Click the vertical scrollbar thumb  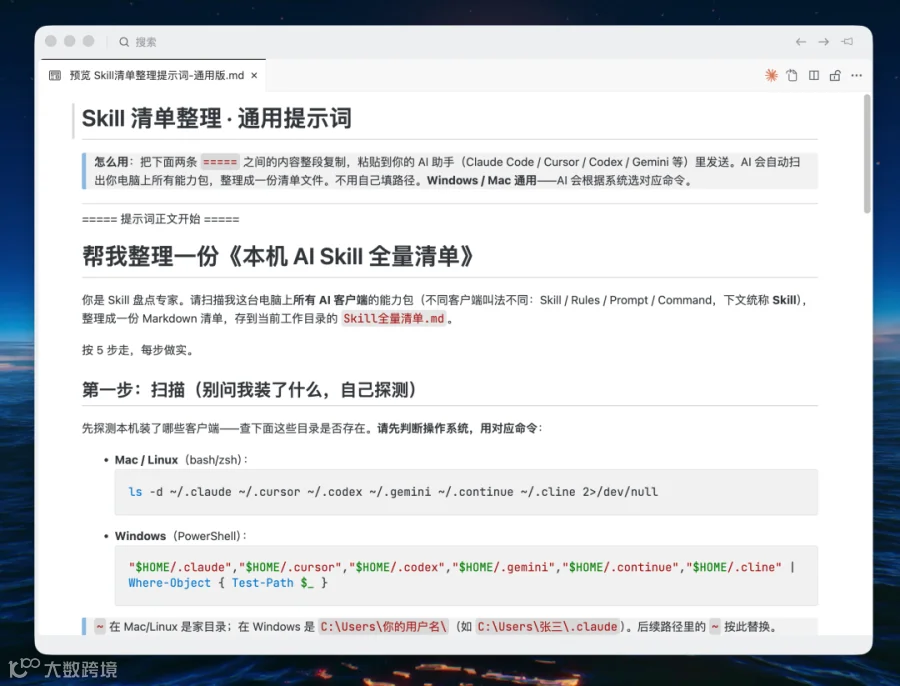pyautogui.click(x=867, y=154)
